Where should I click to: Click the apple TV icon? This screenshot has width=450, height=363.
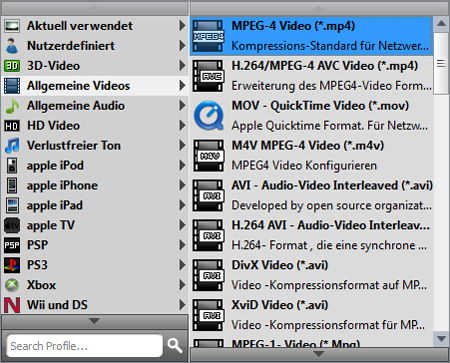point(12,226)
